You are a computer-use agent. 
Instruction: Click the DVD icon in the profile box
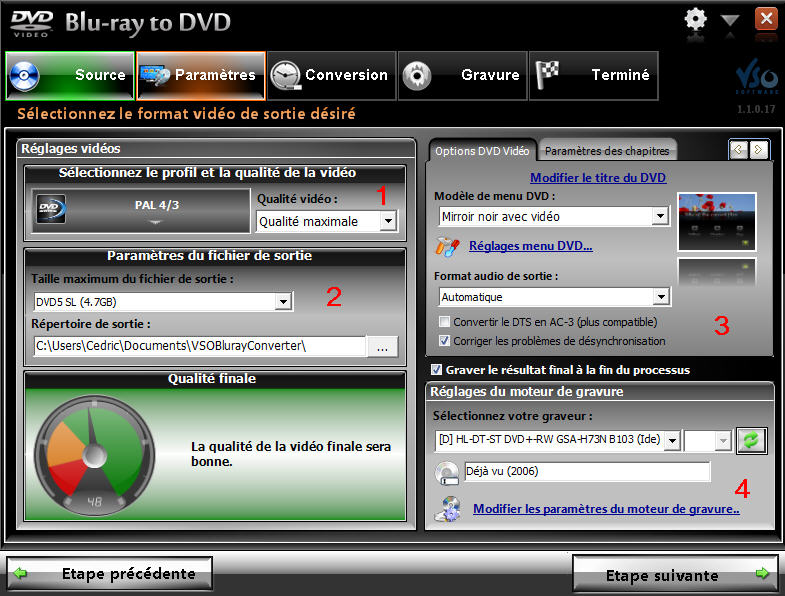(x=51, y=209)
